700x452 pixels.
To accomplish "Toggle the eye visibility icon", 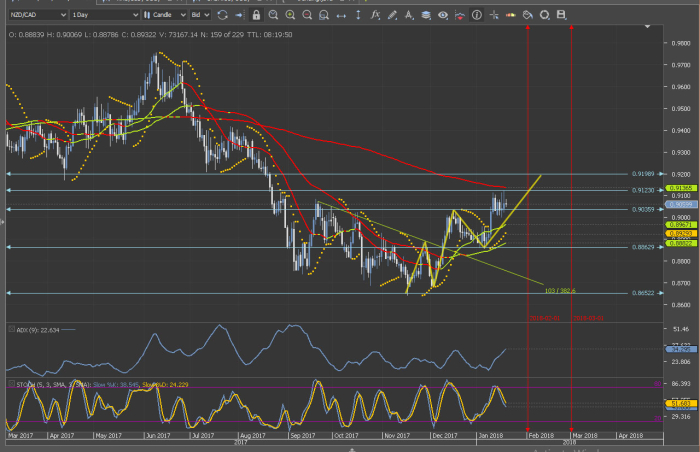I will (x=443, y=15).
